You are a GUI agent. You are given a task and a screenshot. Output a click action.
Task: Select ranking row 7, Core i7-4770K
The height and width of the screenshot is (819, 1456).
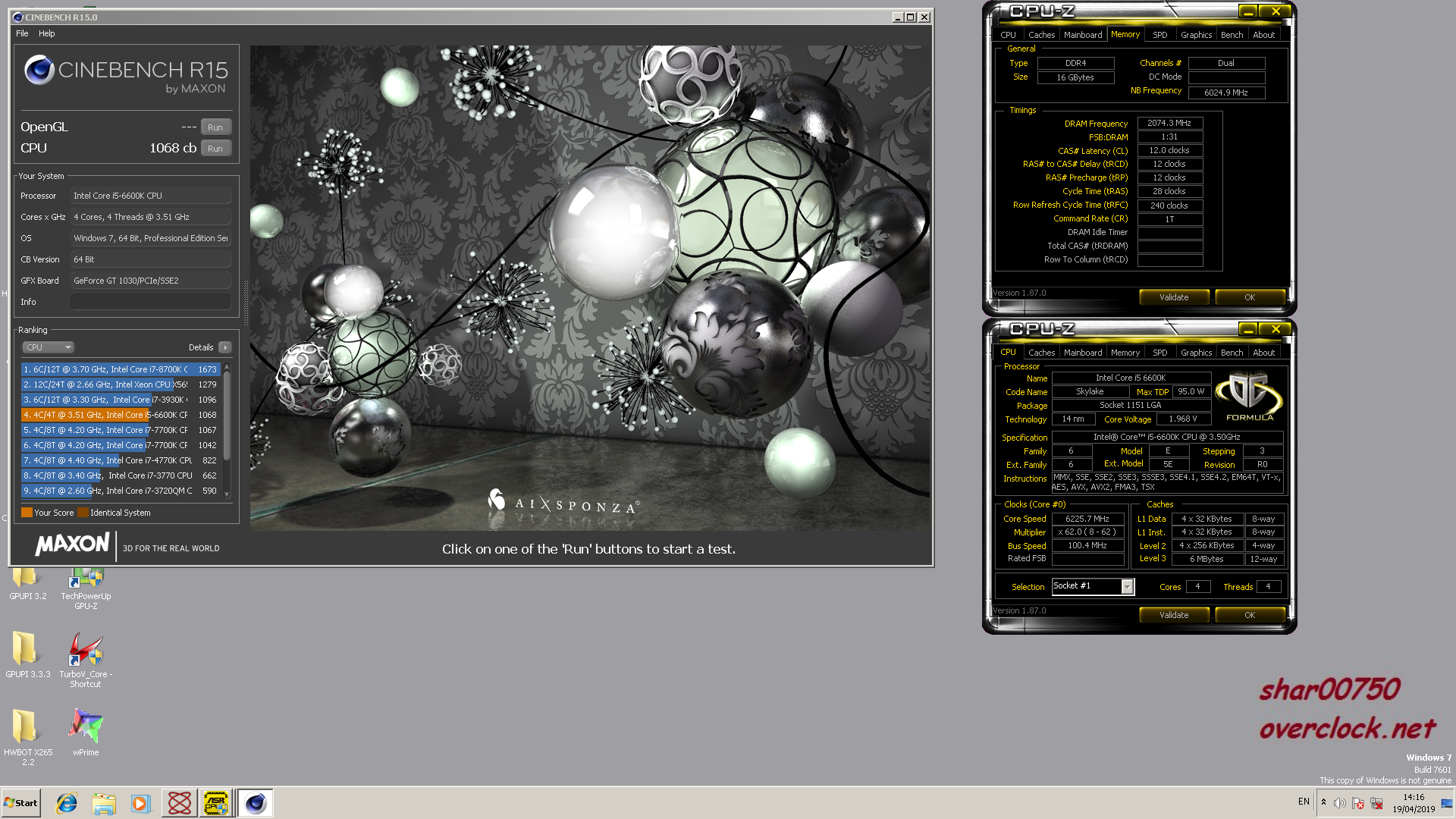coord(121,460)
